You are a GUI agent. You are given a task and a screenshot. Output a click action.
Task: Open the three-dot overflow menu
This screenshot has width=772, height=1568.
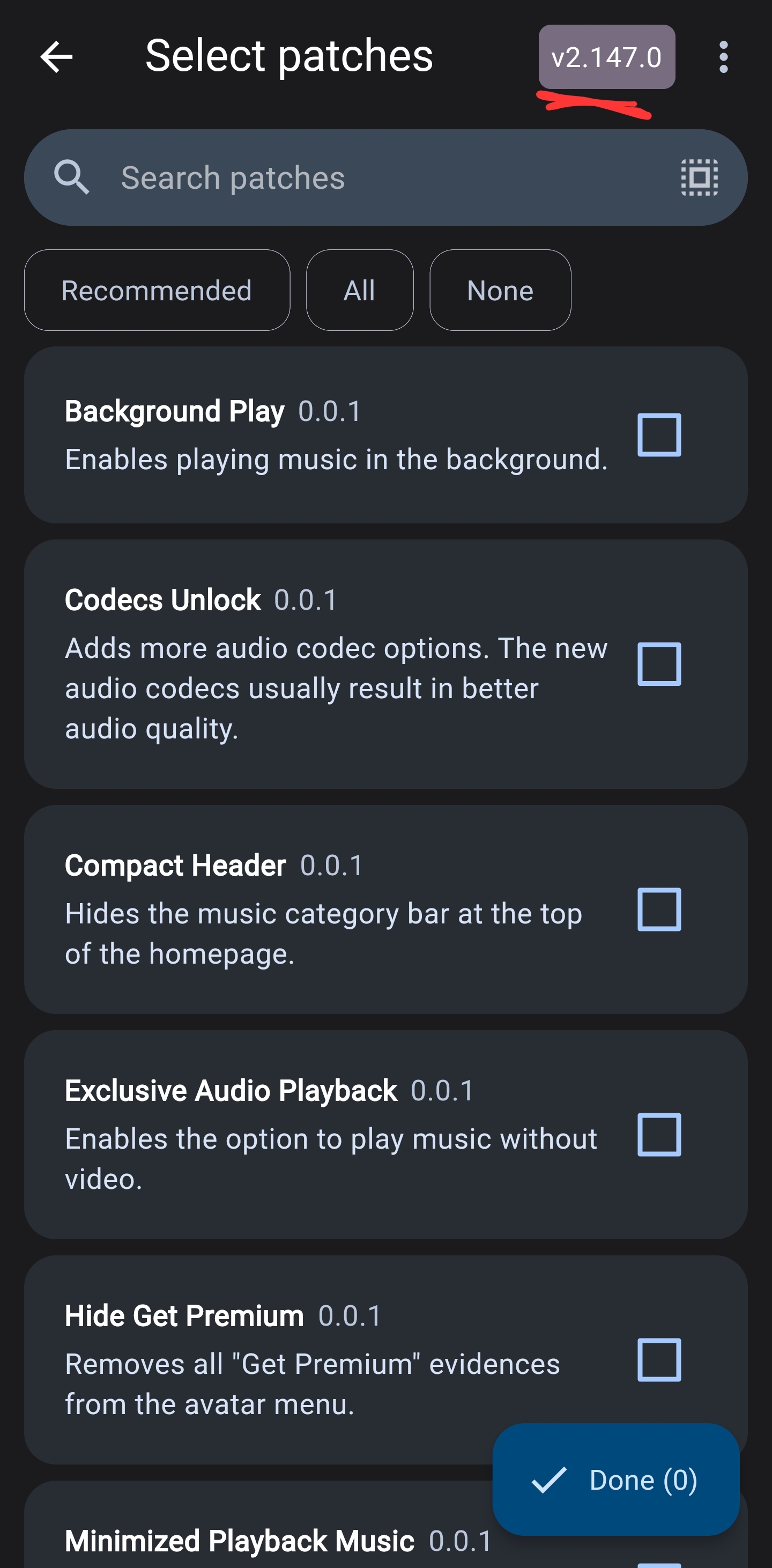[723, 57]
